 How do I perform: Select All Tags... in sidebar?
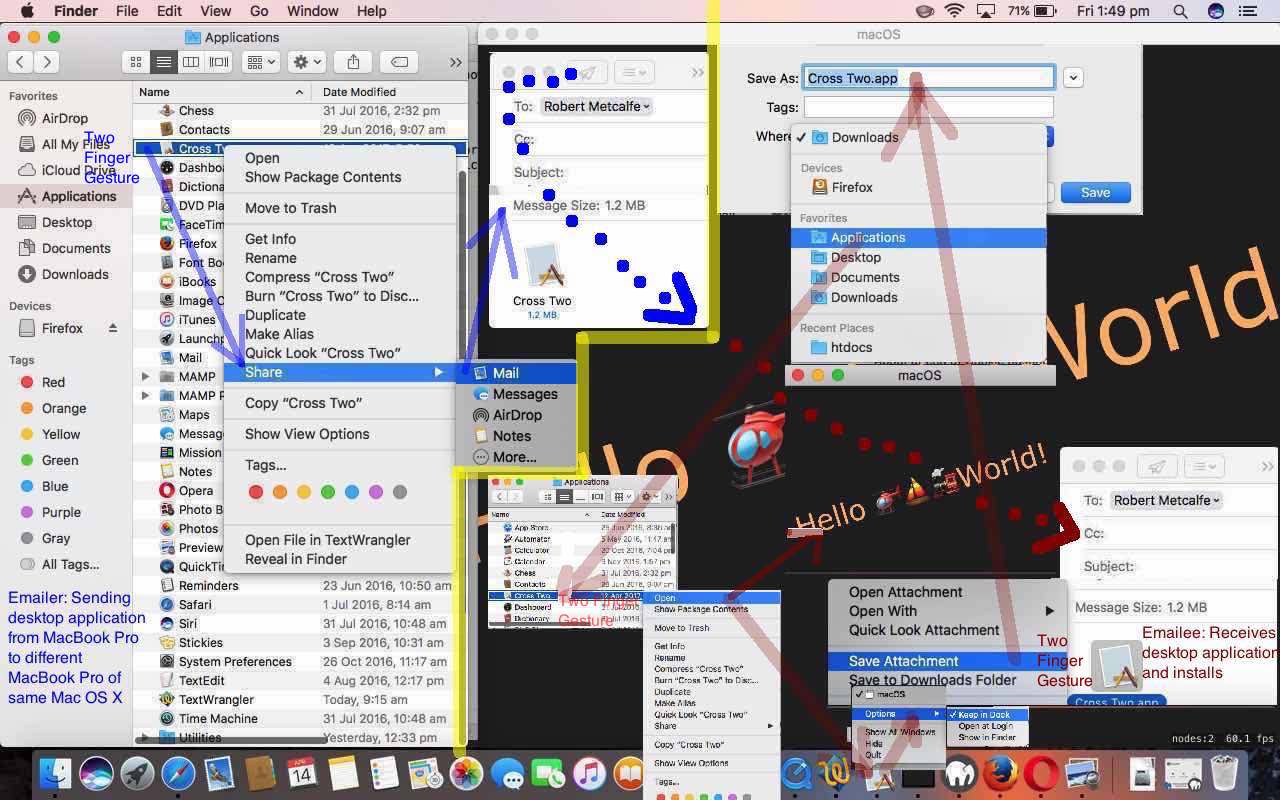(x=70, y=564)
